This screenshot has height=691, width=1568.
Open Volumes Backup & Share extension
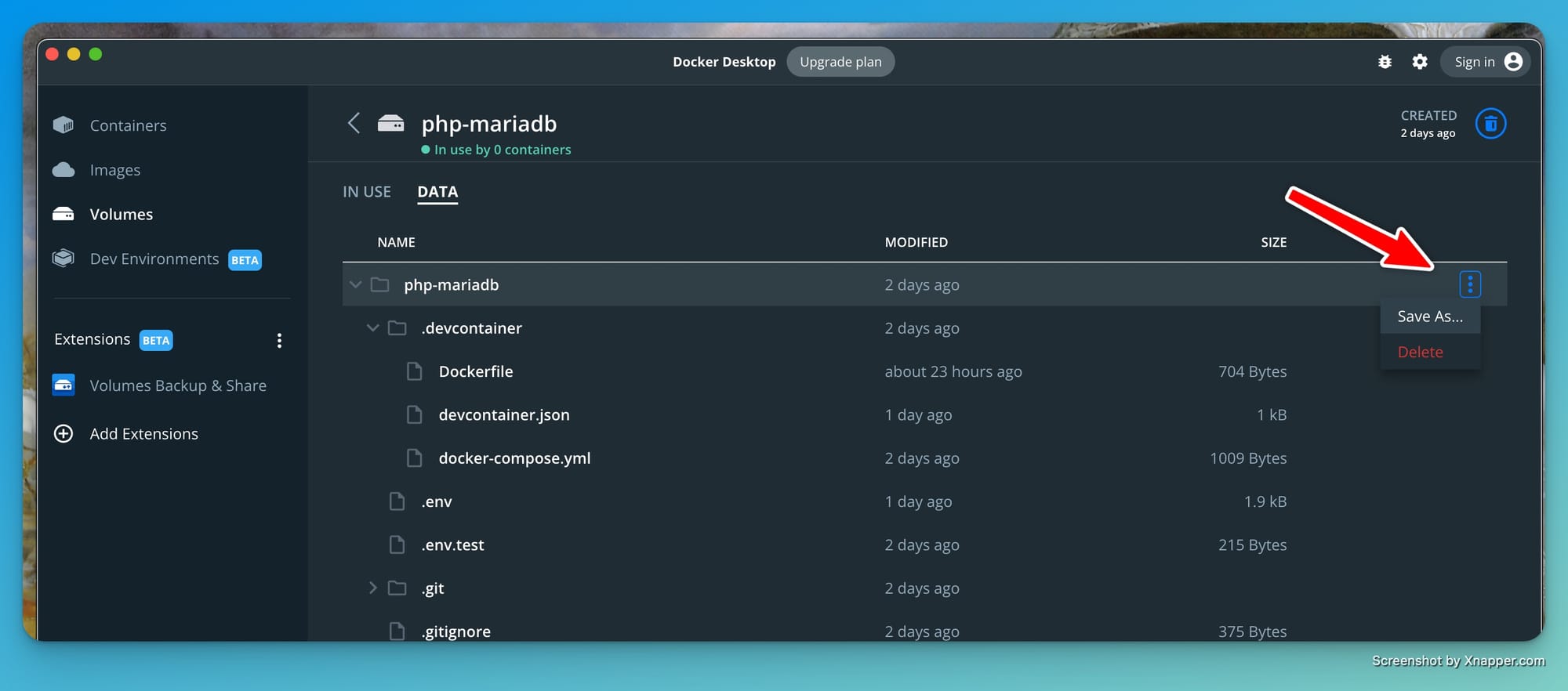pyautogui.click(x=178, y=385)
